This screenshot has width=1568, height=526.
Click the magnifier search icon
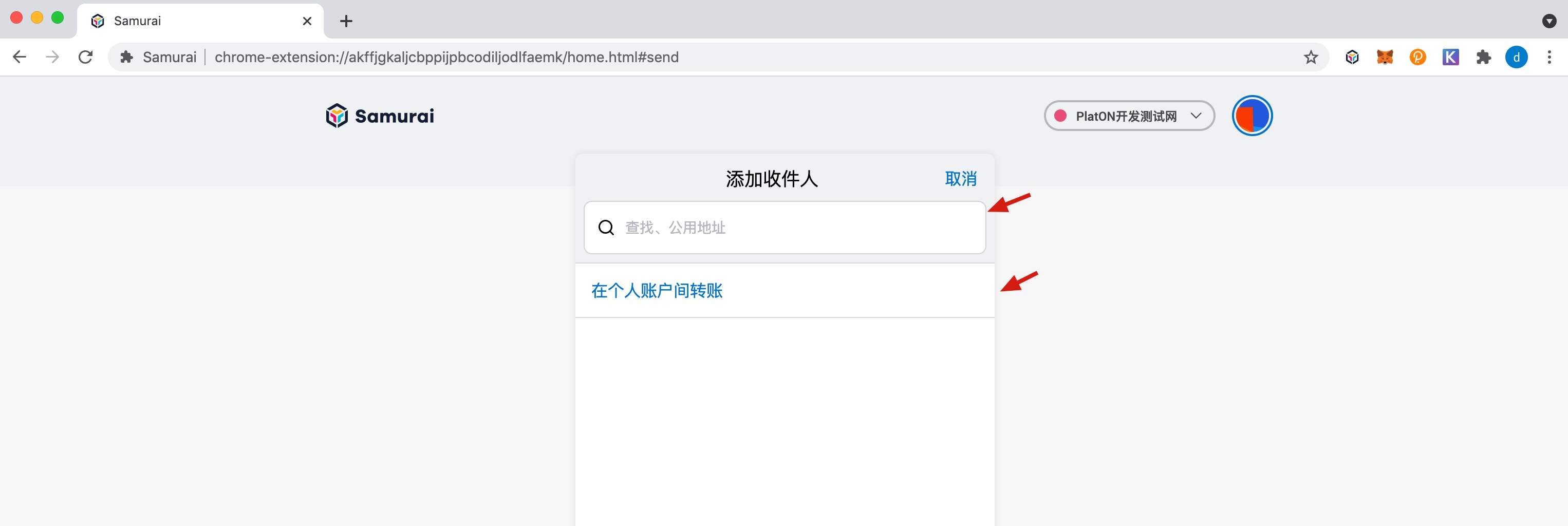(606, 228)
